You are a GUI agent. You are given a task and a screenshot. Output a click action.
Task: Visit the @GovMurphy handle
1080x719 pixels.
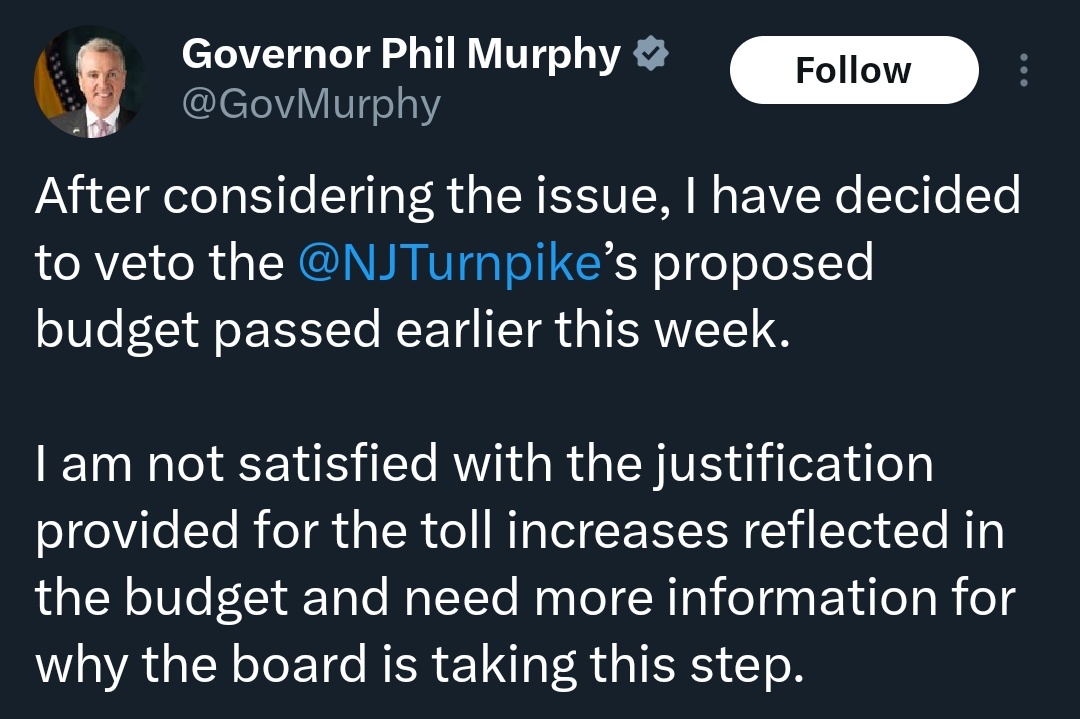pos(311,104)
